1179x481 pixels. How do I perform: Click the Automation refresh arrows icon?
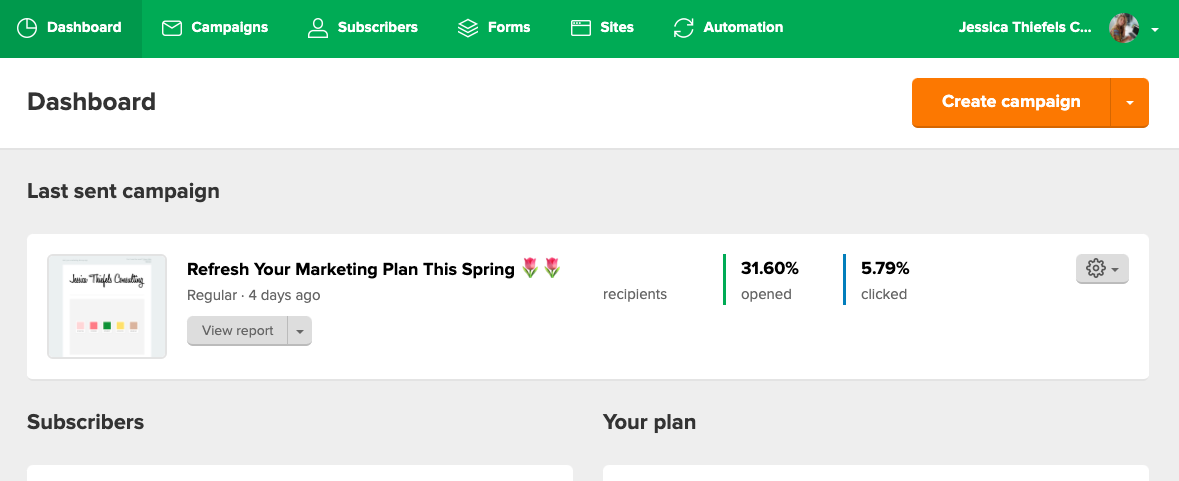click(x=684, y=28)
